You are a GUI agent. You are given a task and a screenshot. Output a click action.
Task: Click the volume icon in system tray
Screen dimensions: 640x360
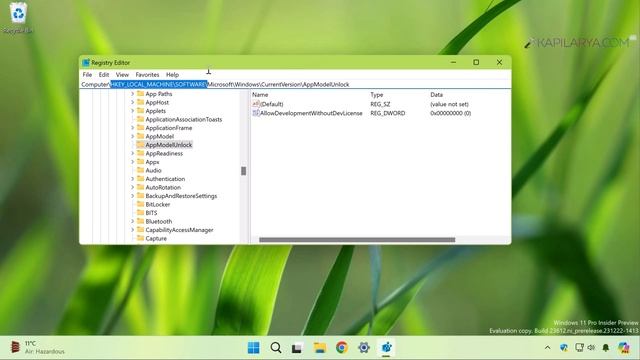[591, 347]
